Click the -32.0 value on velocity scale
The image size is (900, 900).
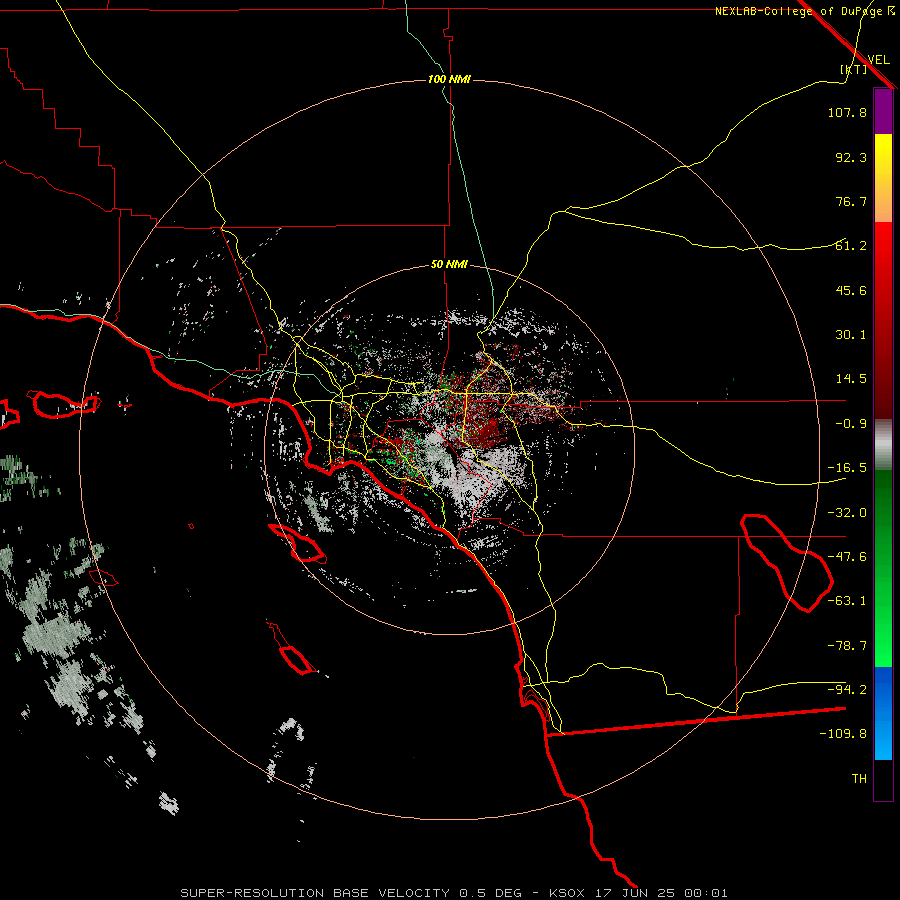[x=847, y=513]
